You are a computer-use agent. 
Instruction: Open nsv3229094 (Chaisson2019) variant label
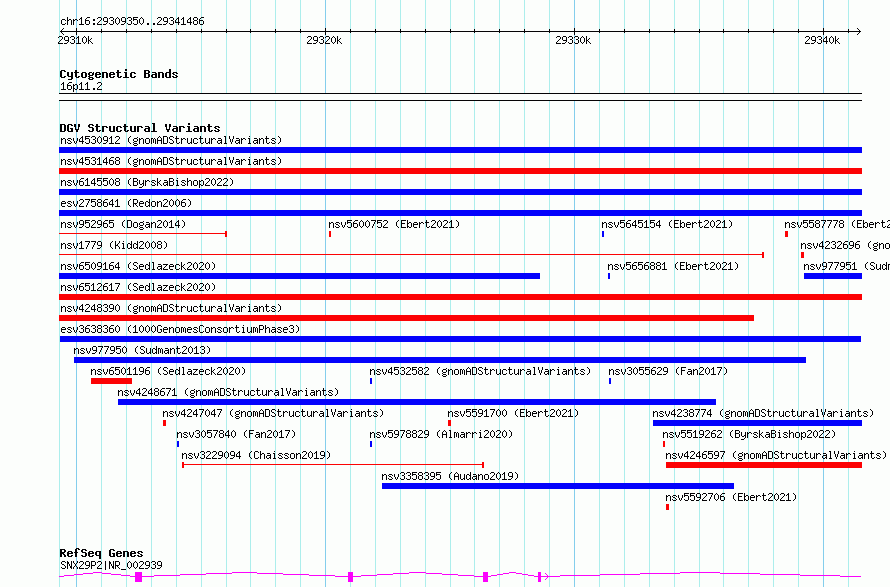(x=256, y=455)
